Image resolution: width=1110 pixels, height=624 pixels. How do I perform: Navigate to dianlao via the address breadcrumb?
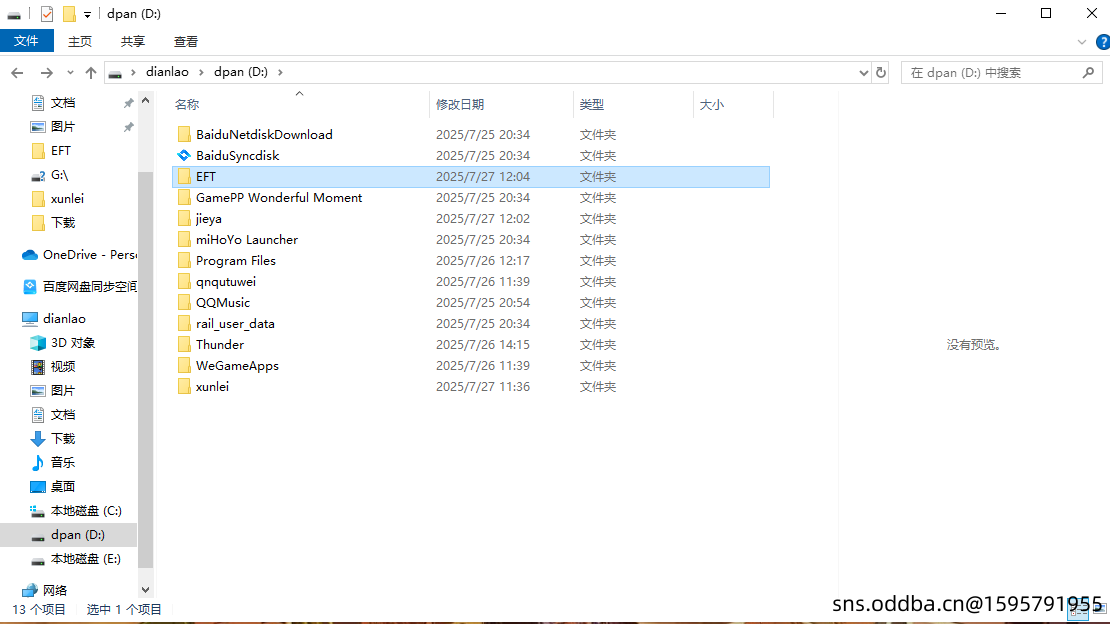[167, 72]
